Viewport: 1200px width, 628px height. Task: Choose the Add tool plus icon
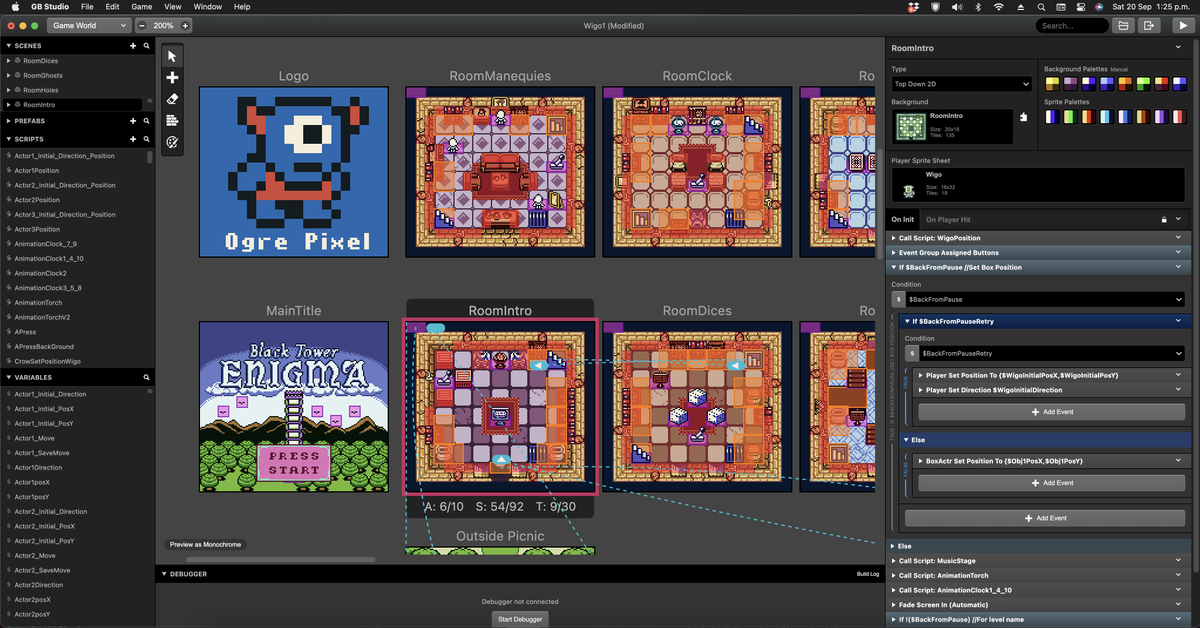(172, 78)
